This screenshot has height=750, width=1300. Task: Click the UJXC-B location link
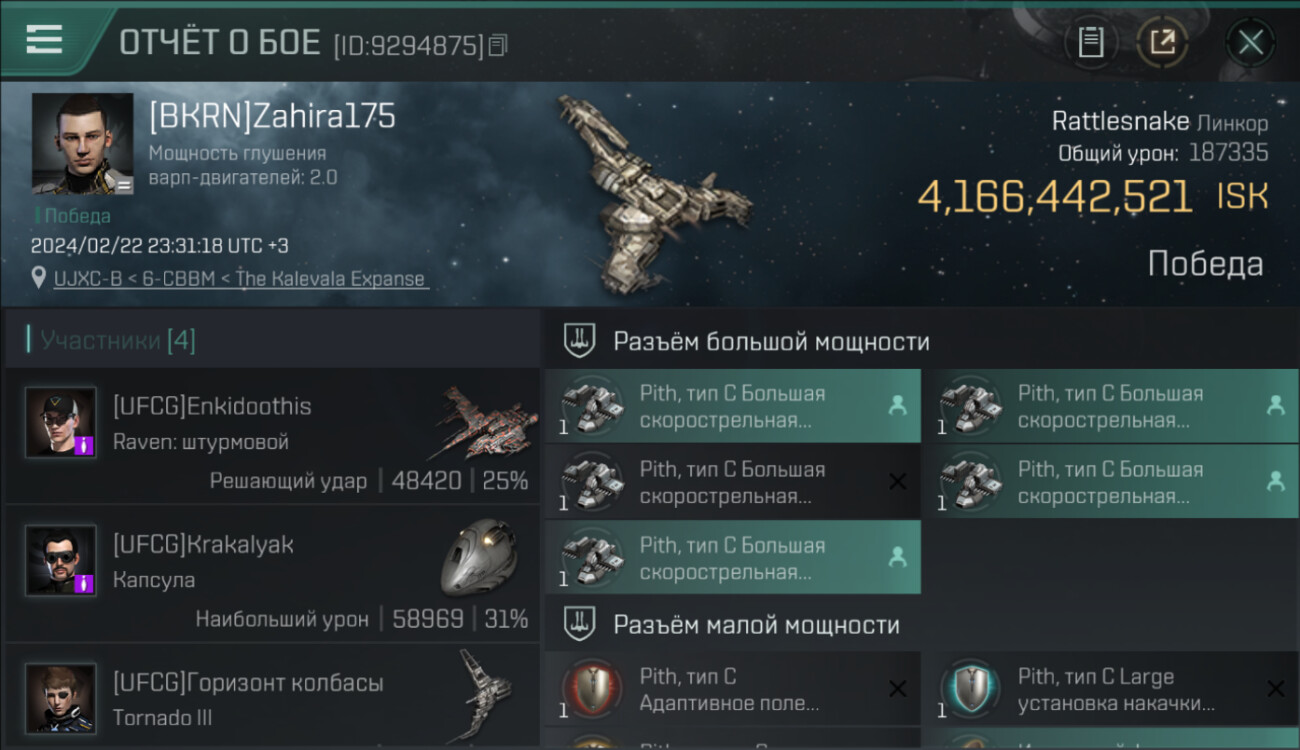click(241, 279)
